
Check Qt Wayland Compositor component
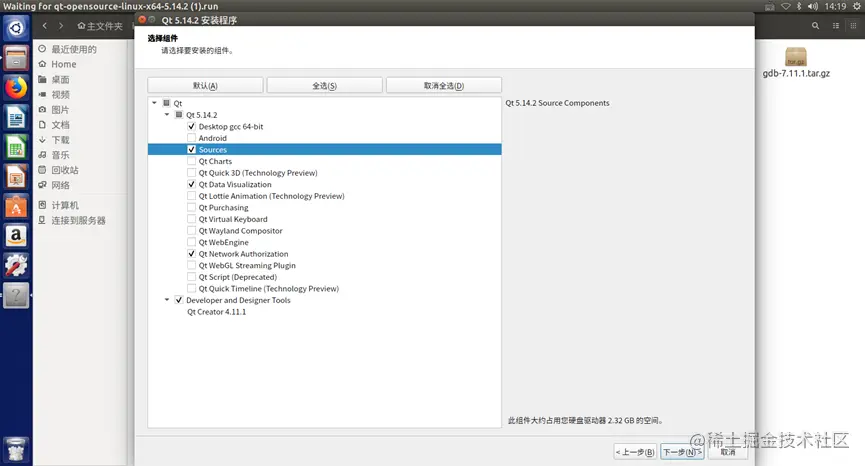(x=191, y=231)
